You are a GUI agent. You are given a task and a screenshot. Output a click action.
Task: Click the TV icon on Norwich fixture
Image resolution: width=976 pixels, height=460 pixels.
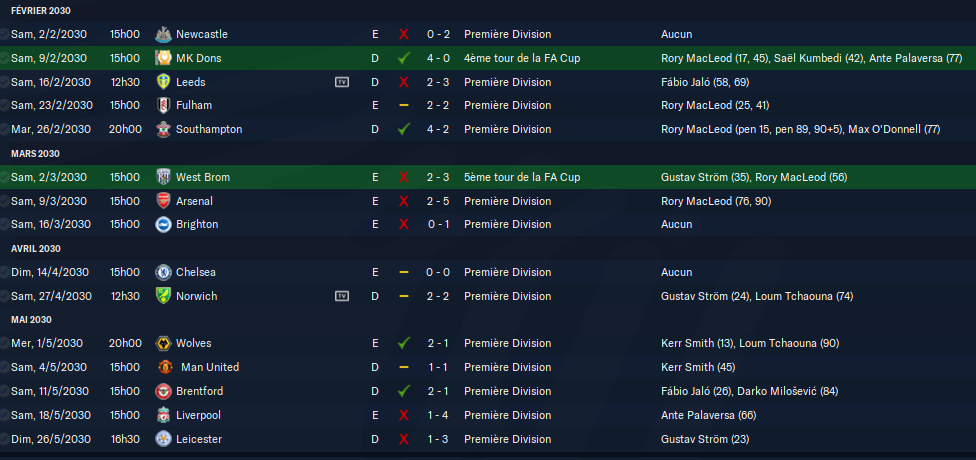click(x=342, y=296)
